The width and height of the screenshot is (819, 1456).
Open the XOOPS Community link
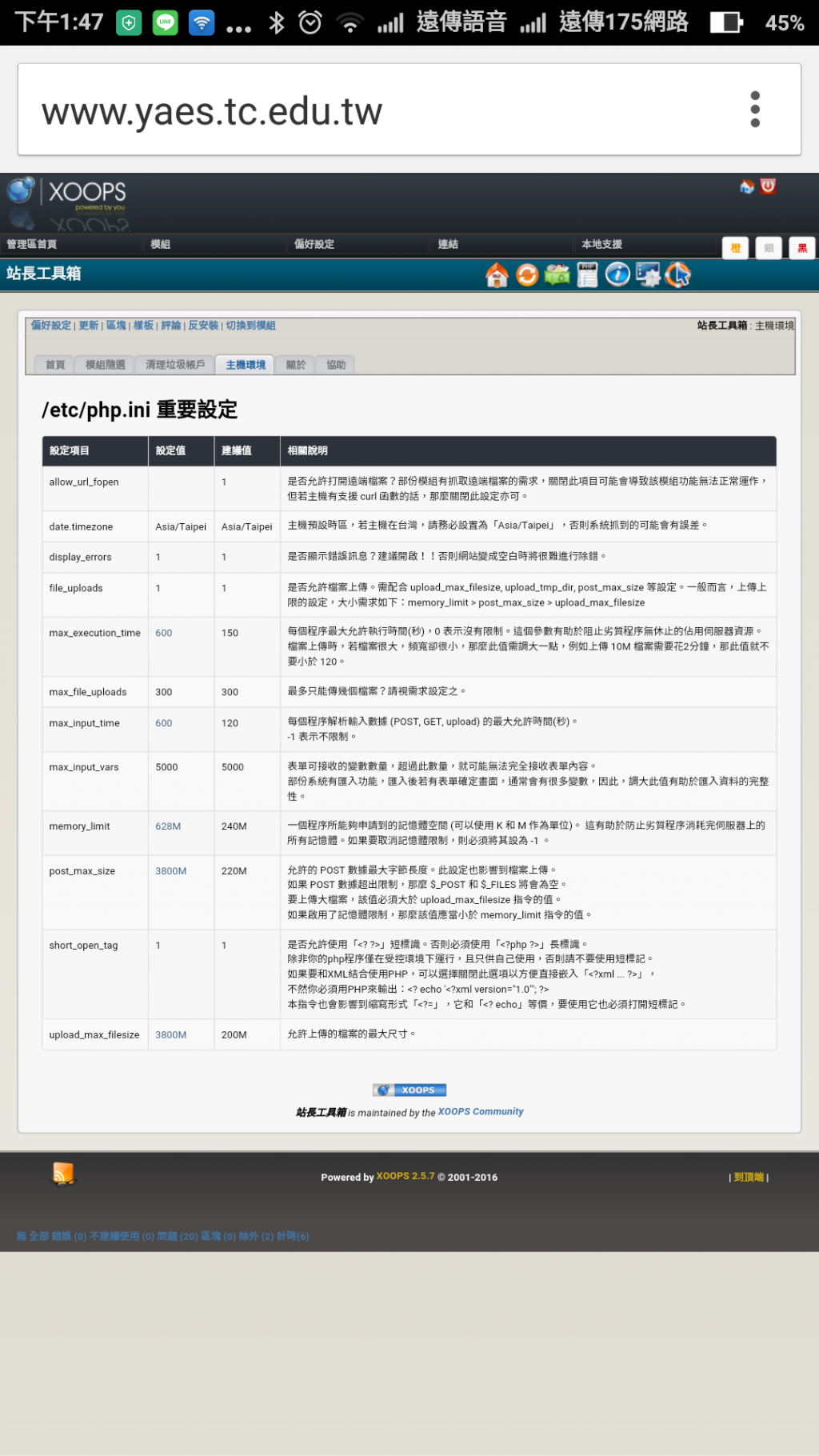(x=480, y=1111)
